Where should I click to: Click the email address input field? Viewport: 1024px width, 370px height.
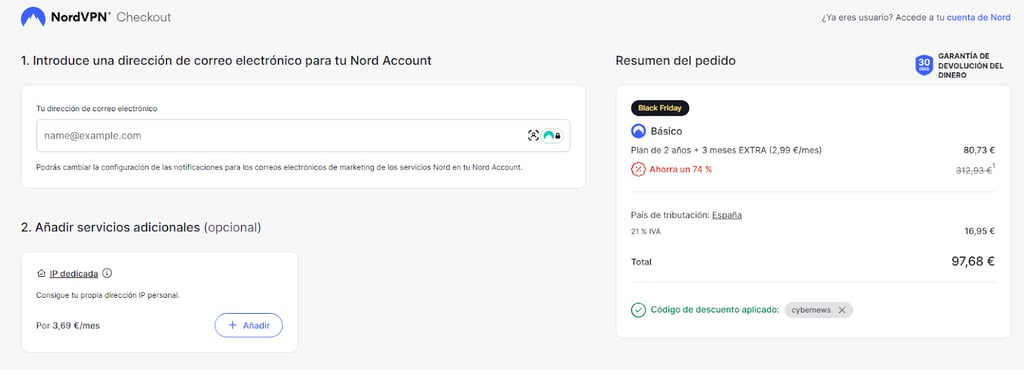click(x=303, y=136)
